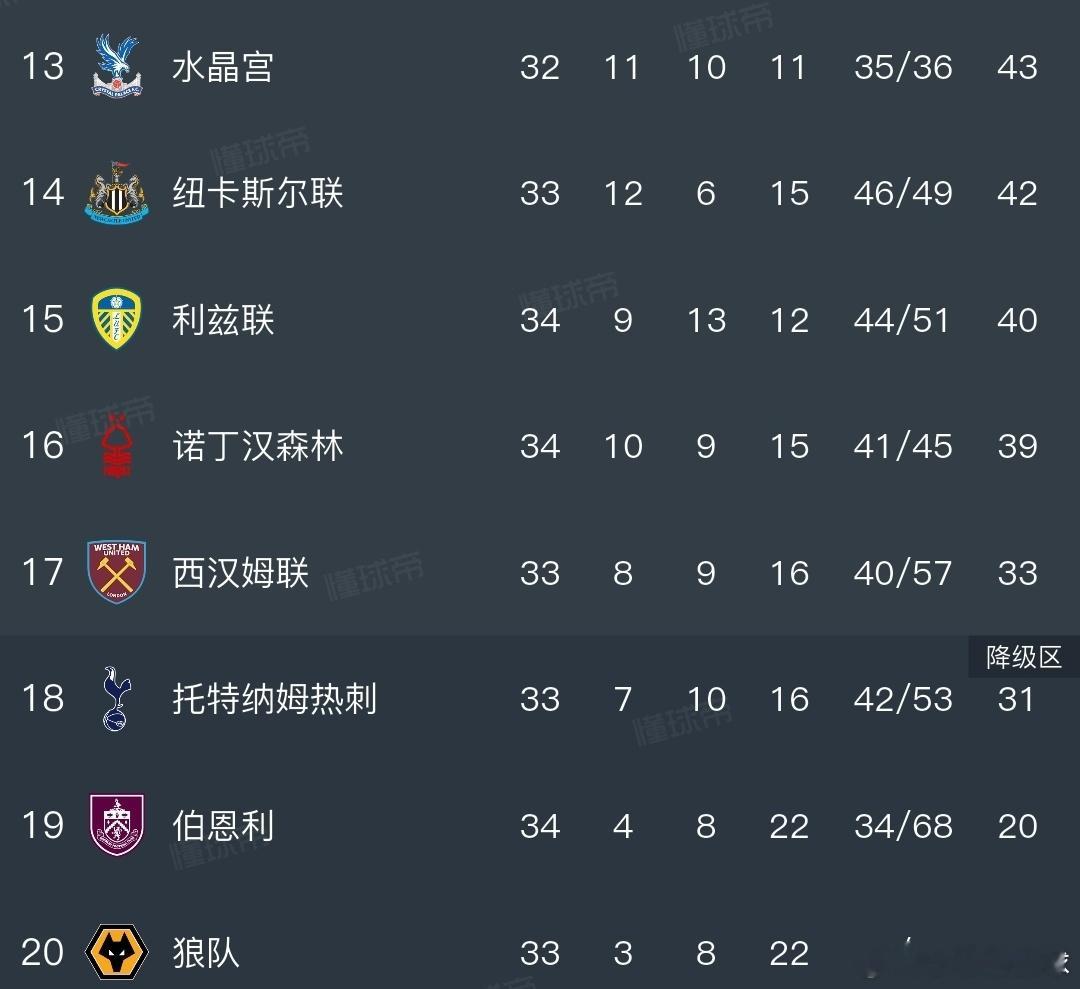1080x989 pixels.
Task: Click the team name 水晶宫
Action: click(222, 67)
